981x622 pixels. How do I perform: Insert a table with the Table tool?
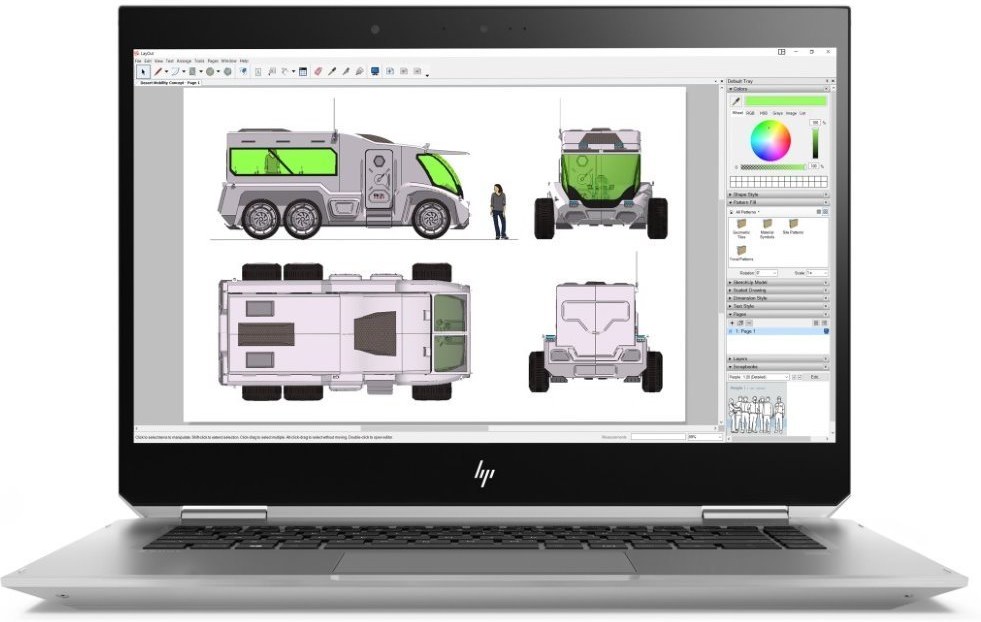tap(303, 72)
